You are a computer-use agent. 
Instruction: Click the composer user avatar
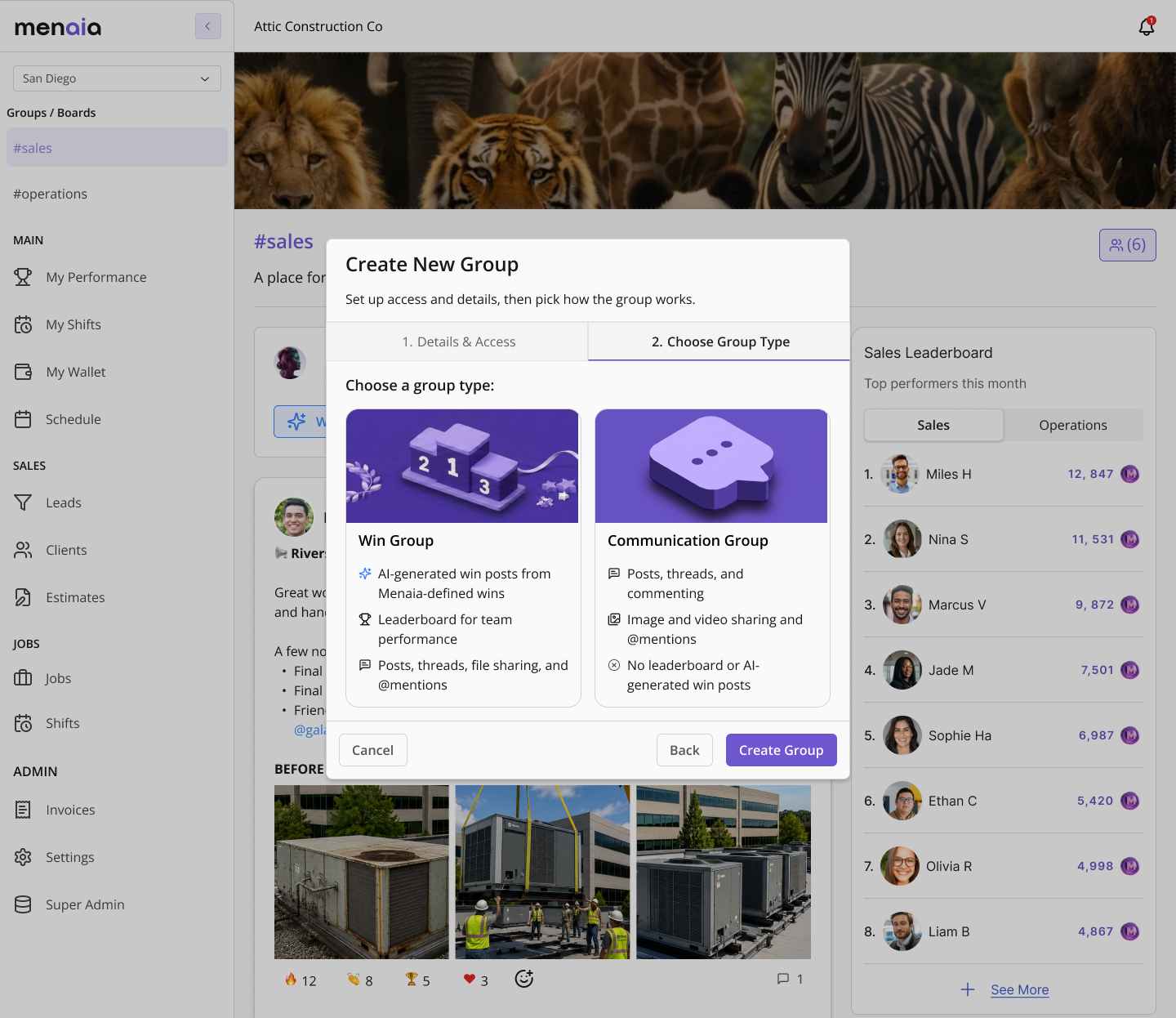pyautogui.click(x=290, y=363)
